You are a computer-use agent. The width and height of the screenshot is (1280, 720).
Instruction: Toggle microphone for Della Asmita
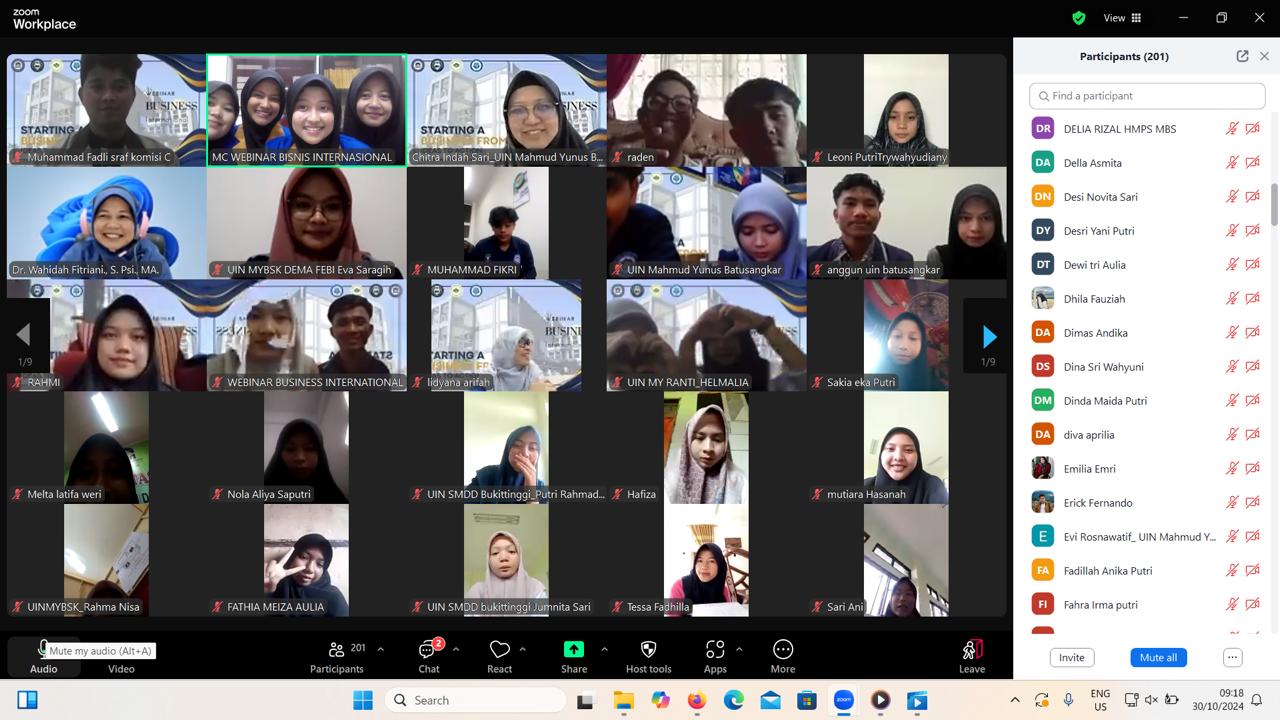click(1232, 163)
